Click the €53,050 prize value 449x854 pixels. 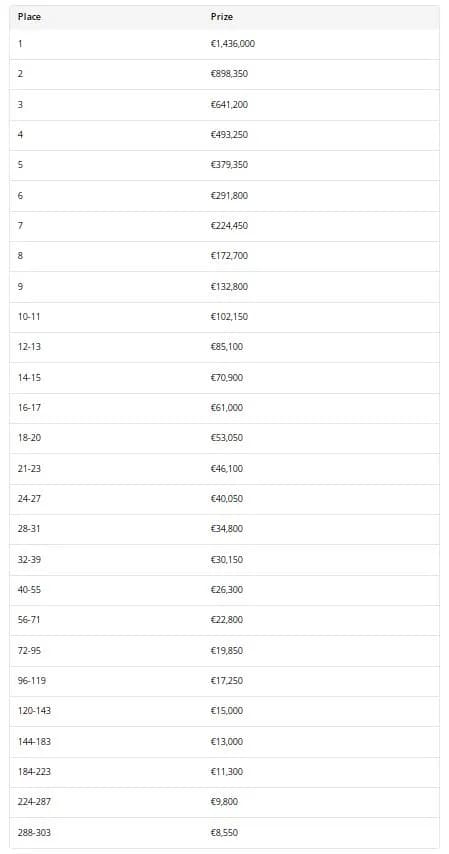(x=227, y=438)
